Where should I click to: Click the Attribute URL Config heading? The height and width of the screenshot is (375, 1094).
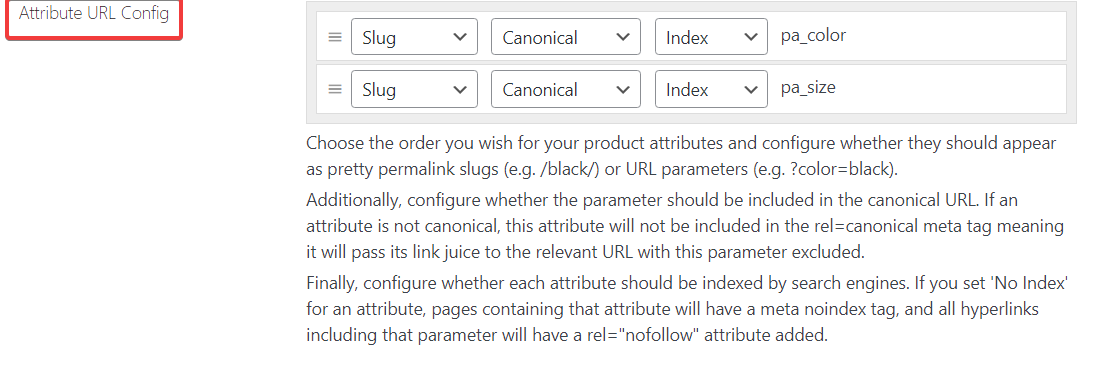tap(93, 13)
